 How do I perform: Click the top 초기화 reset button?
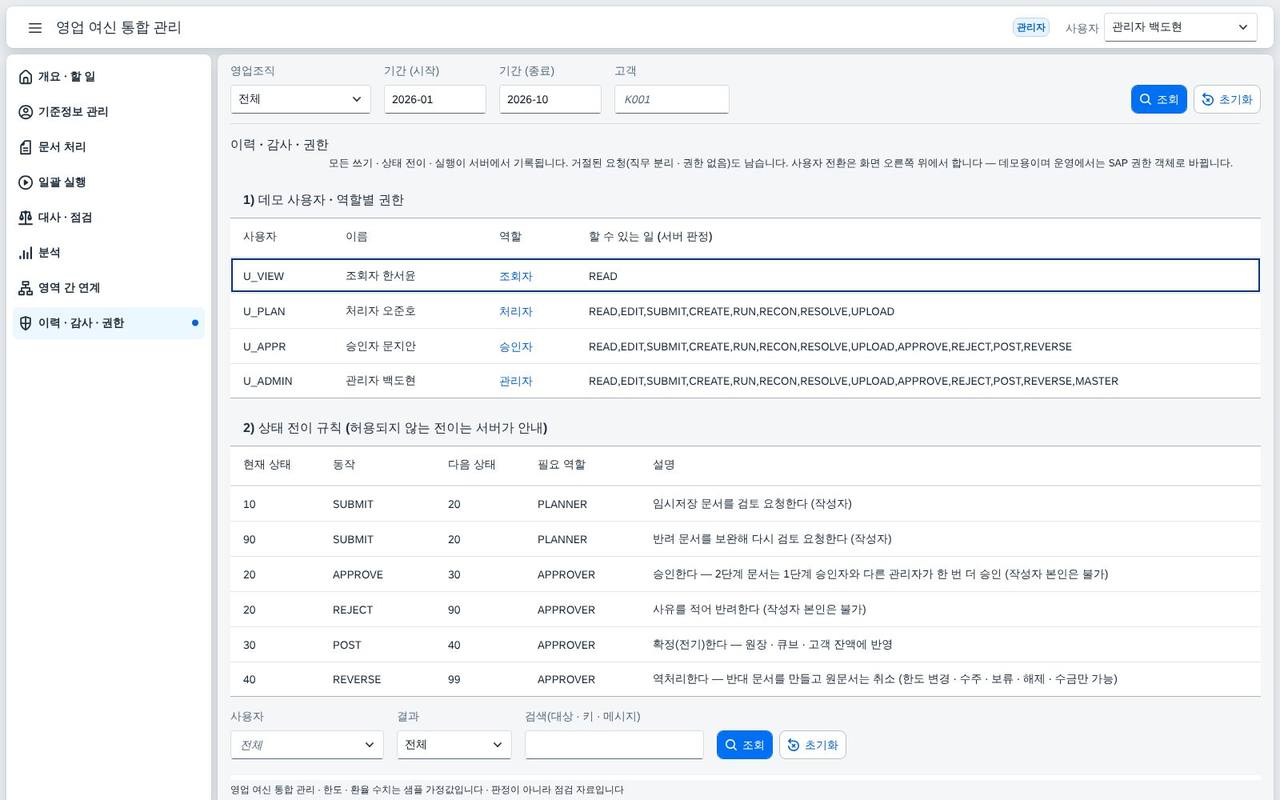coord(1227,99)
